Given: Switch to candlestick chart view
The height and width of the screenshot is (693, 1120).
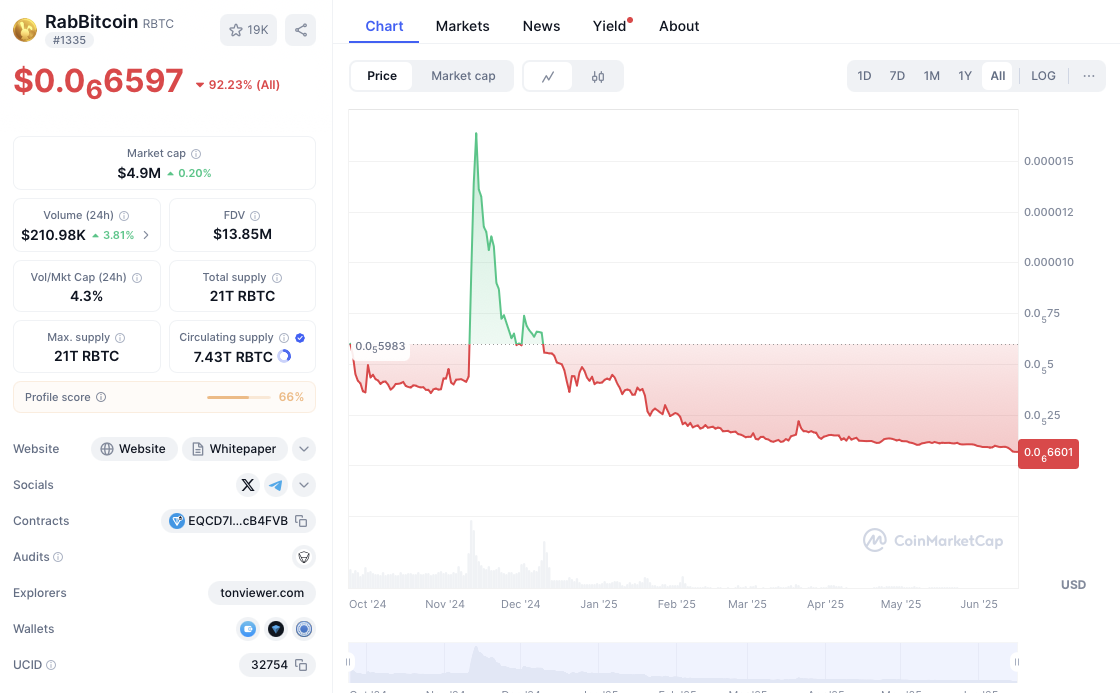Looking at the screenshot, I should coord(598,76).
